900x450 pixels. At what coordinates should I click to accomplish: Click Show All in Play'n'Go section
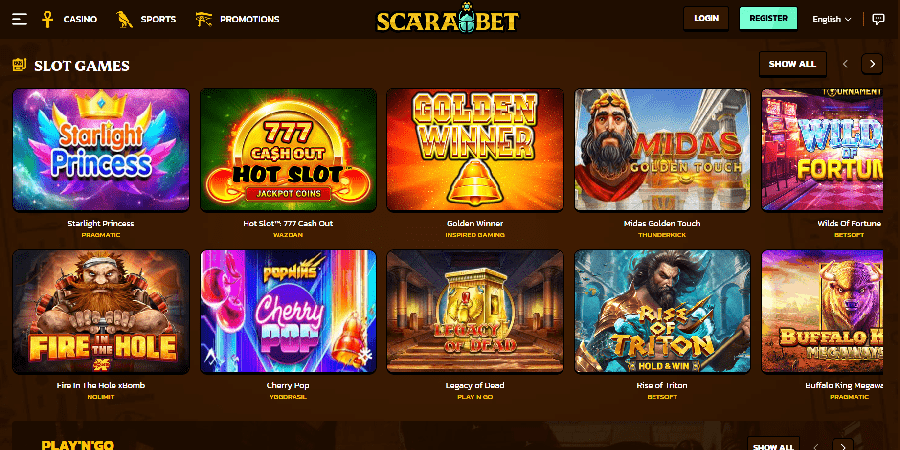tap(773, 447)
